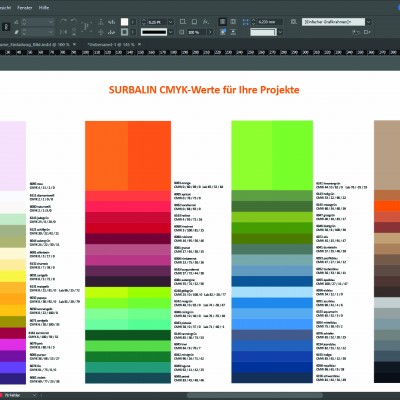
Task: Click the blue column gutter icon
Action: coord(245,22)
